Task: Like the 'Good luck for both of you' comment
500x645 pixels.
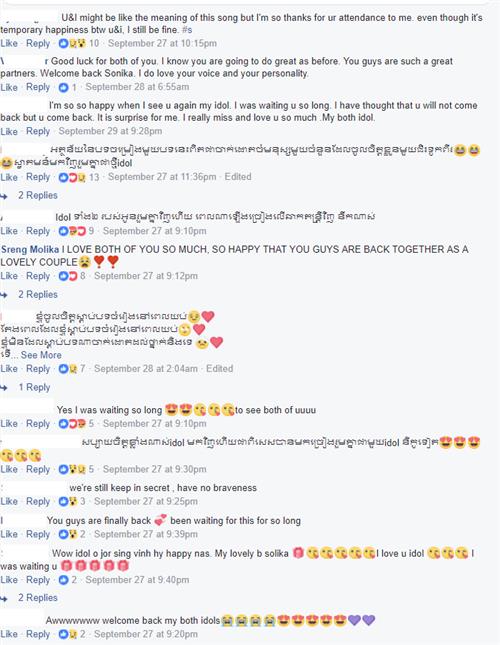Action: [9, 87]
